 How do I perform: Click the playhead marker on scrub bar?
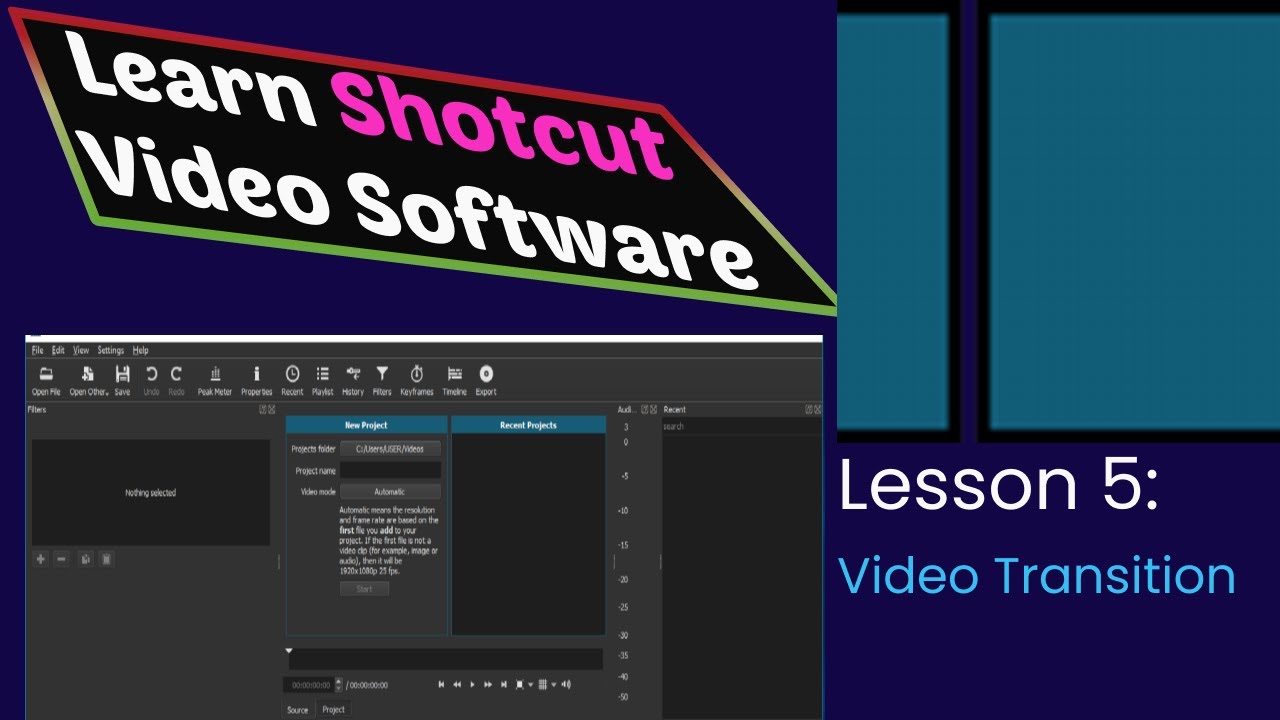click(289, 650)
